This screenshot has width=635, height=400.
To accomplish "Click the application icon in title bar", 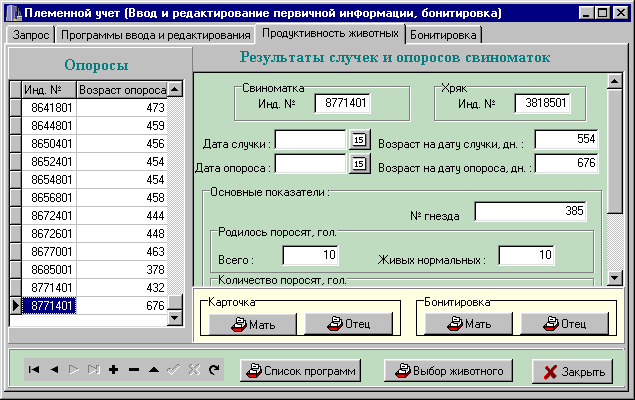I will [x=14, y=13].
